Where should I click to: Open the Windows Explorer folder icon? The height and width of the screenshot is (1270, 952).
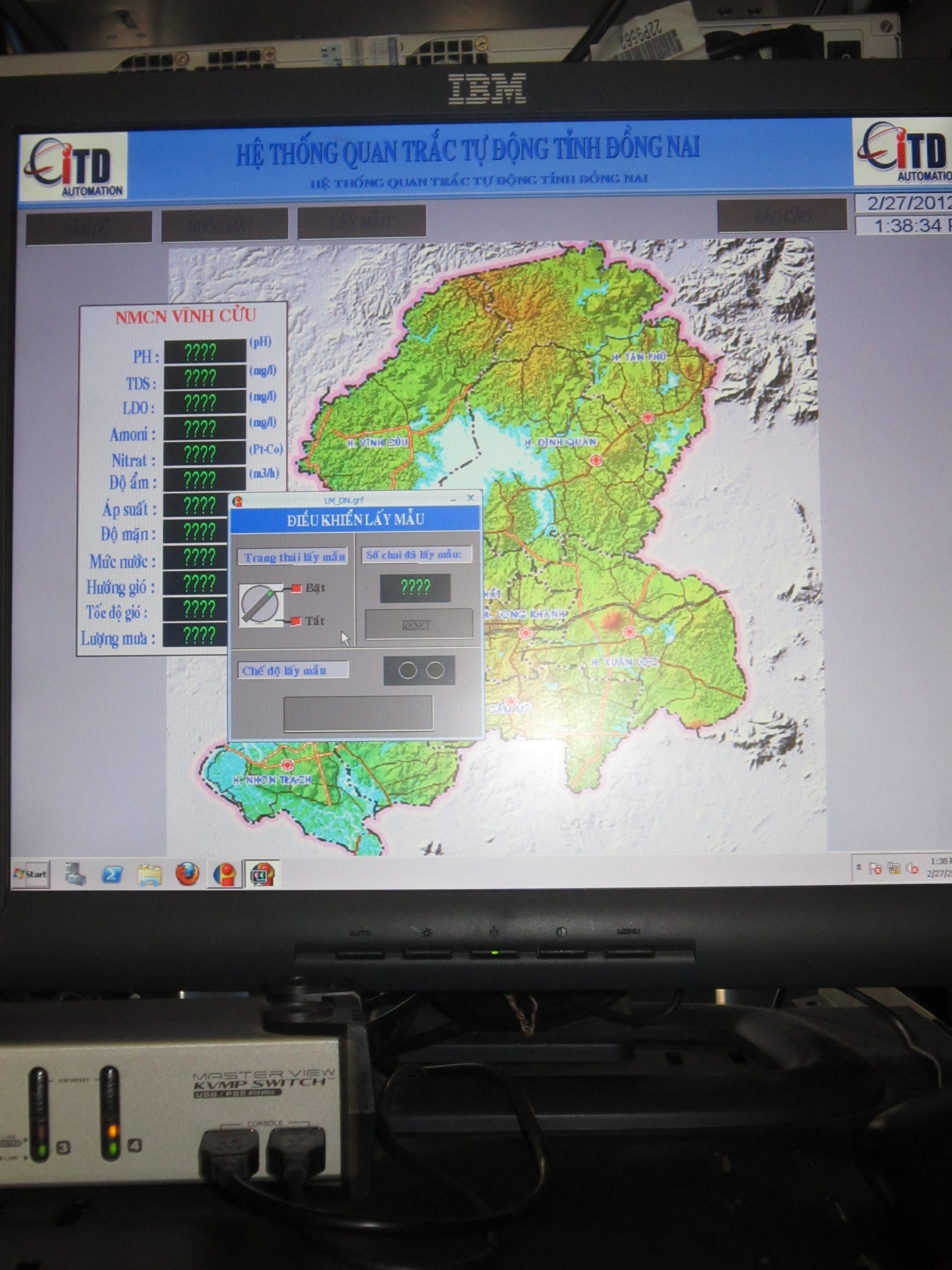point(150,874)
